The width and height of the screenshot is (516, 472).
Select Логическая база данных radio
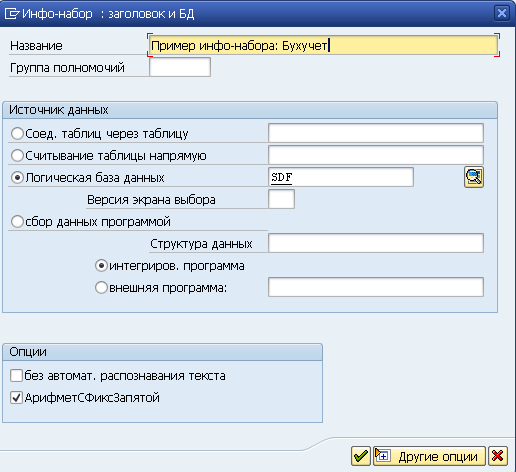coord(17,178)
